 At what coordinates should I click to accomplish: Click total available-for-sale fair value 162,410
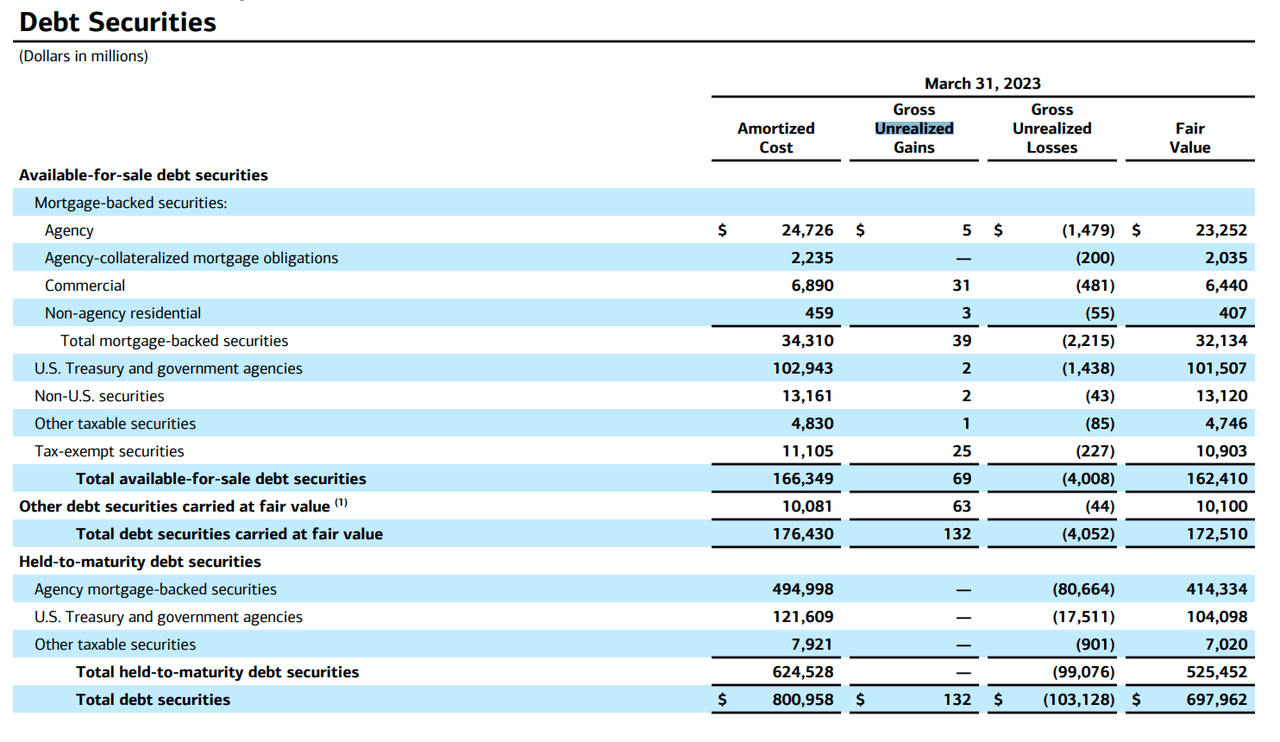(x=1217, y=479)
